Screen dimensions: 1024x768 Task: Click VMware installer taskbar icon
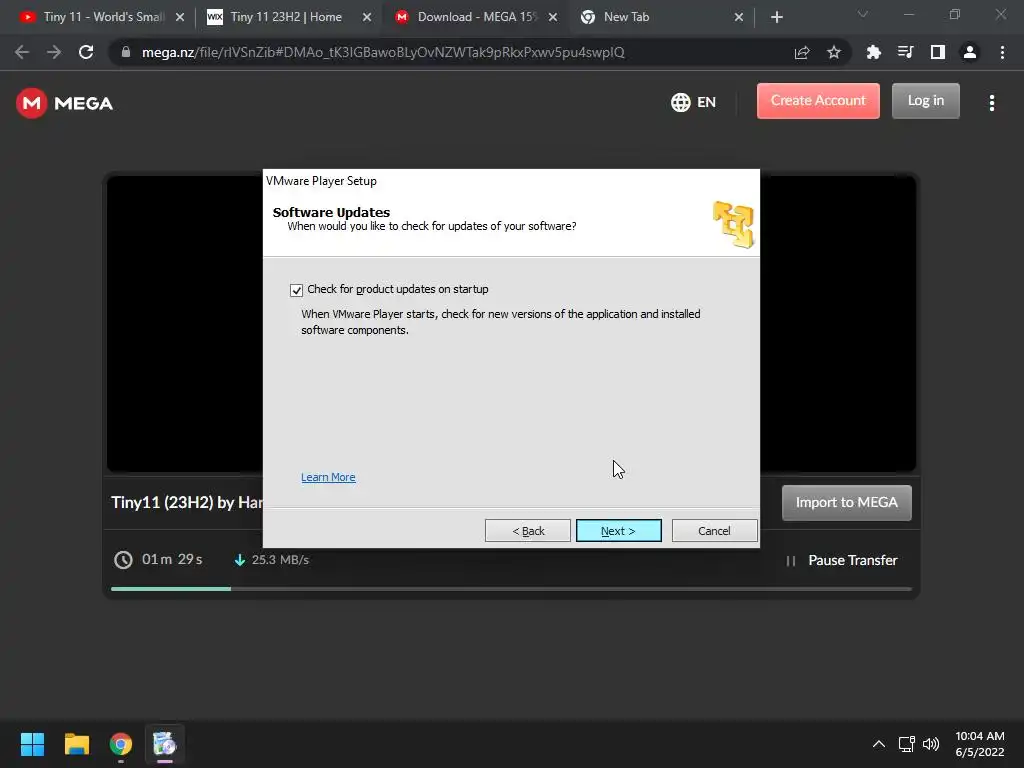165,744
